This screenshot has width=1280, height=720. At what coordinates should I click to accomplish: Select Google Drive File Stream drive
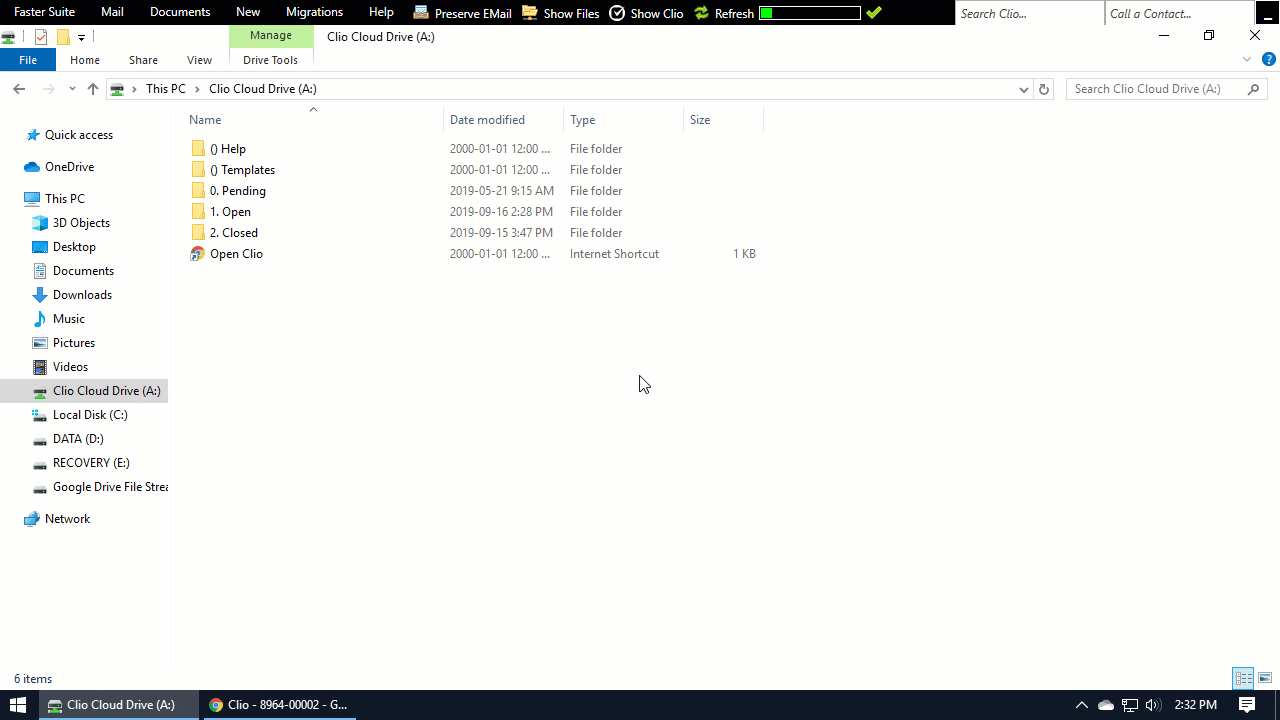click(100, 487)
